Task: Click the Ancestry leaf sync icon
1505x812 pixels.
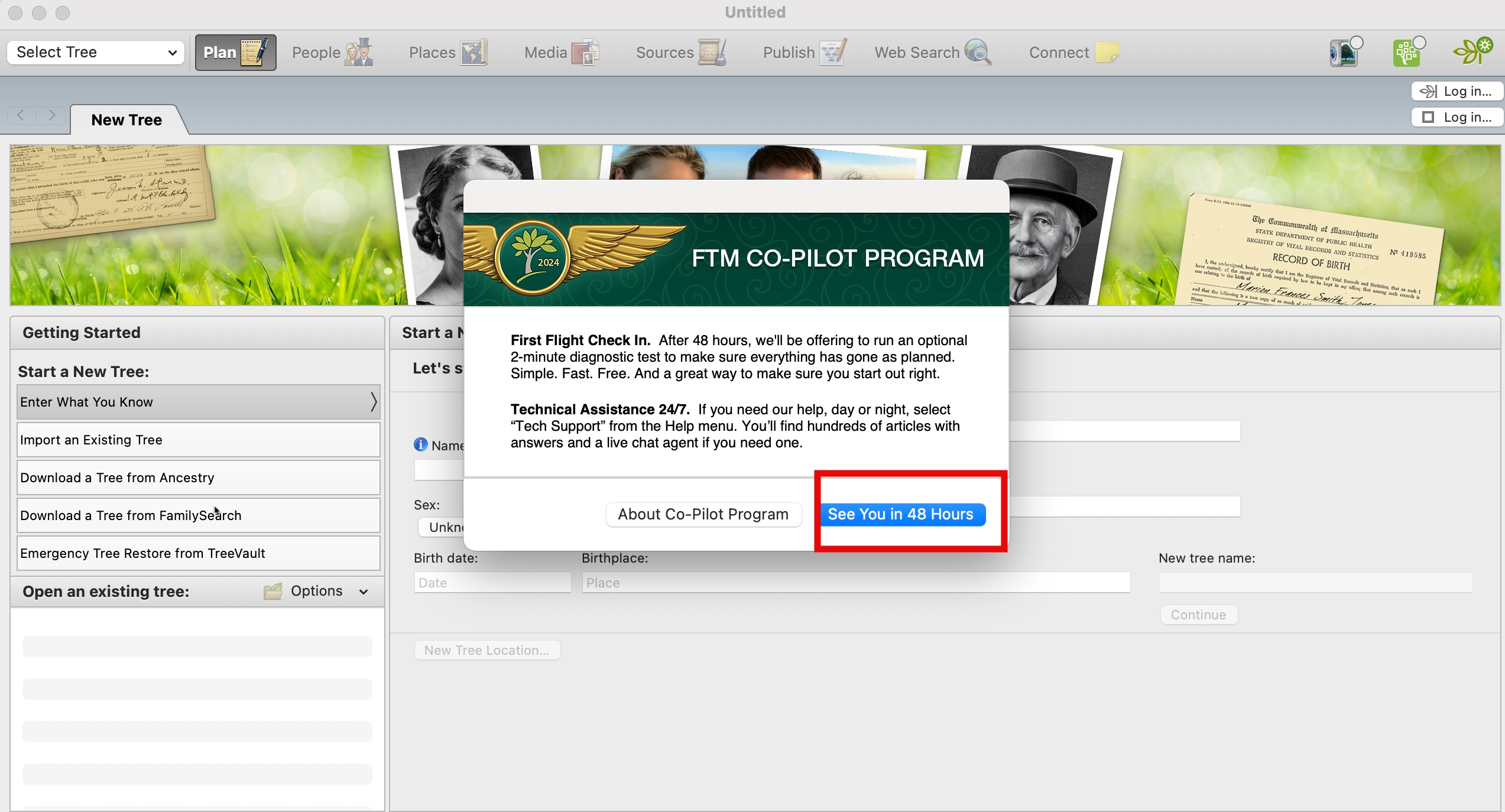Action: tap(1472, 52)
